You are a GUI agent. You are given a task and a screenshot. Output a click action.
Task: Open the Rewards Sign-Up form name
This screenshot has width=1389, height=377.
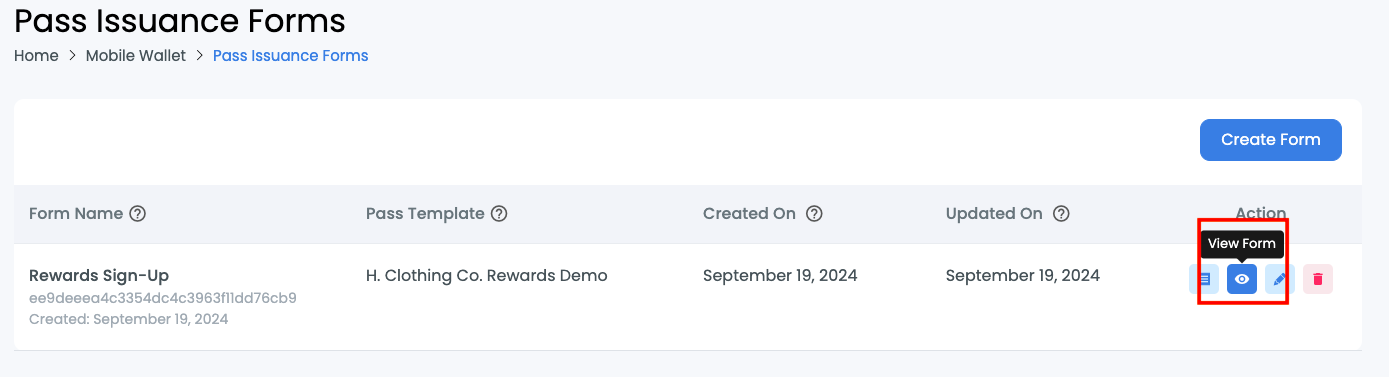pos(99,275)
